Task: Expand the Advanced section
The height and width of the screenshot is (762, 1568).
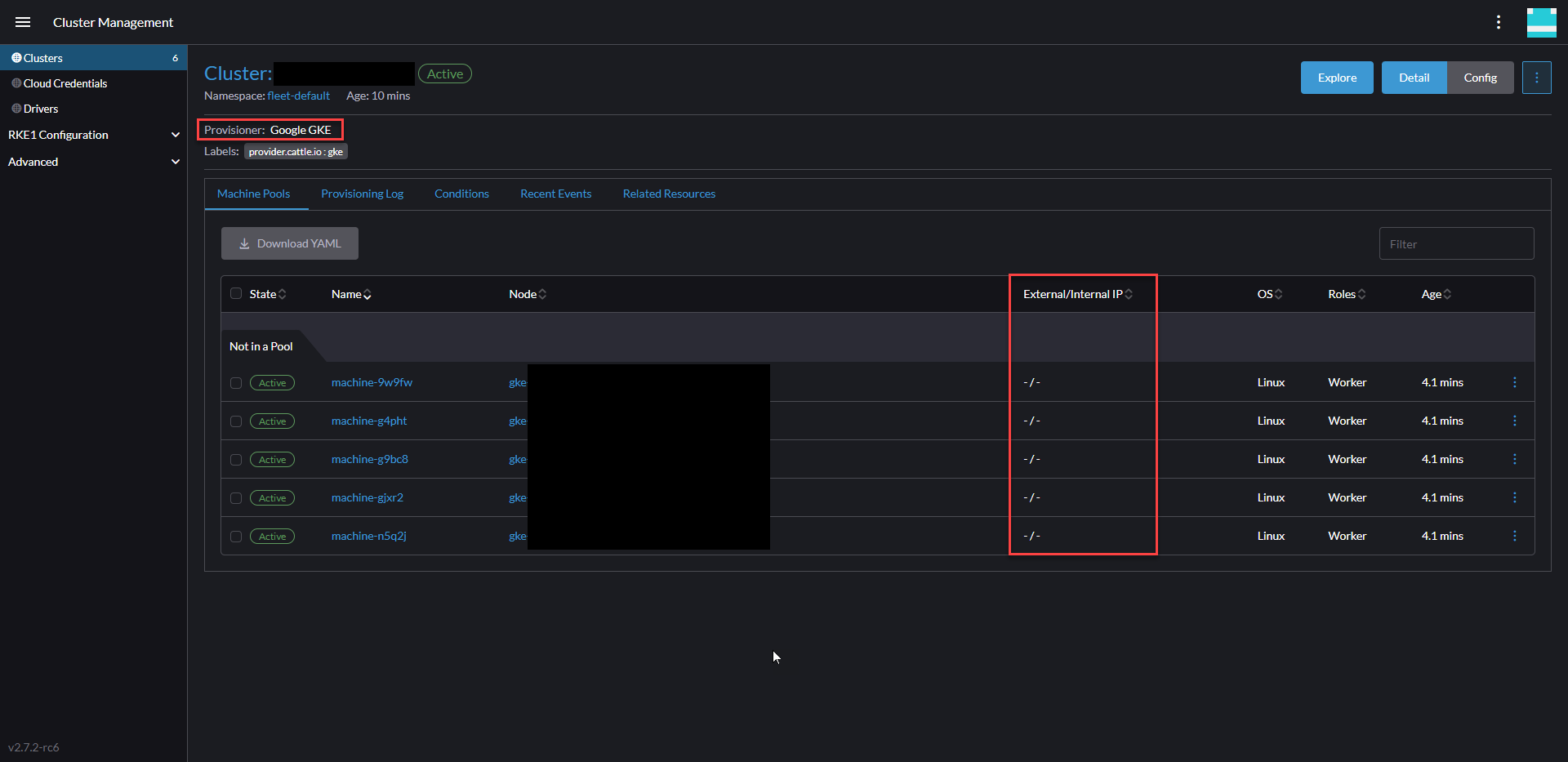Action: (x=176, y=162)
